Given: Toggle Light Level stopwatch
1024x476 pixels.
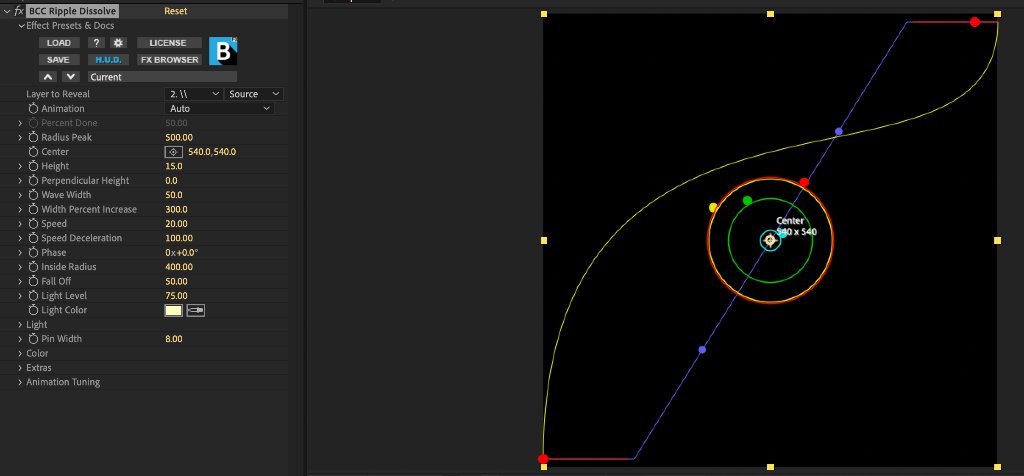Looking at the screenshot, I should [33, 295].
